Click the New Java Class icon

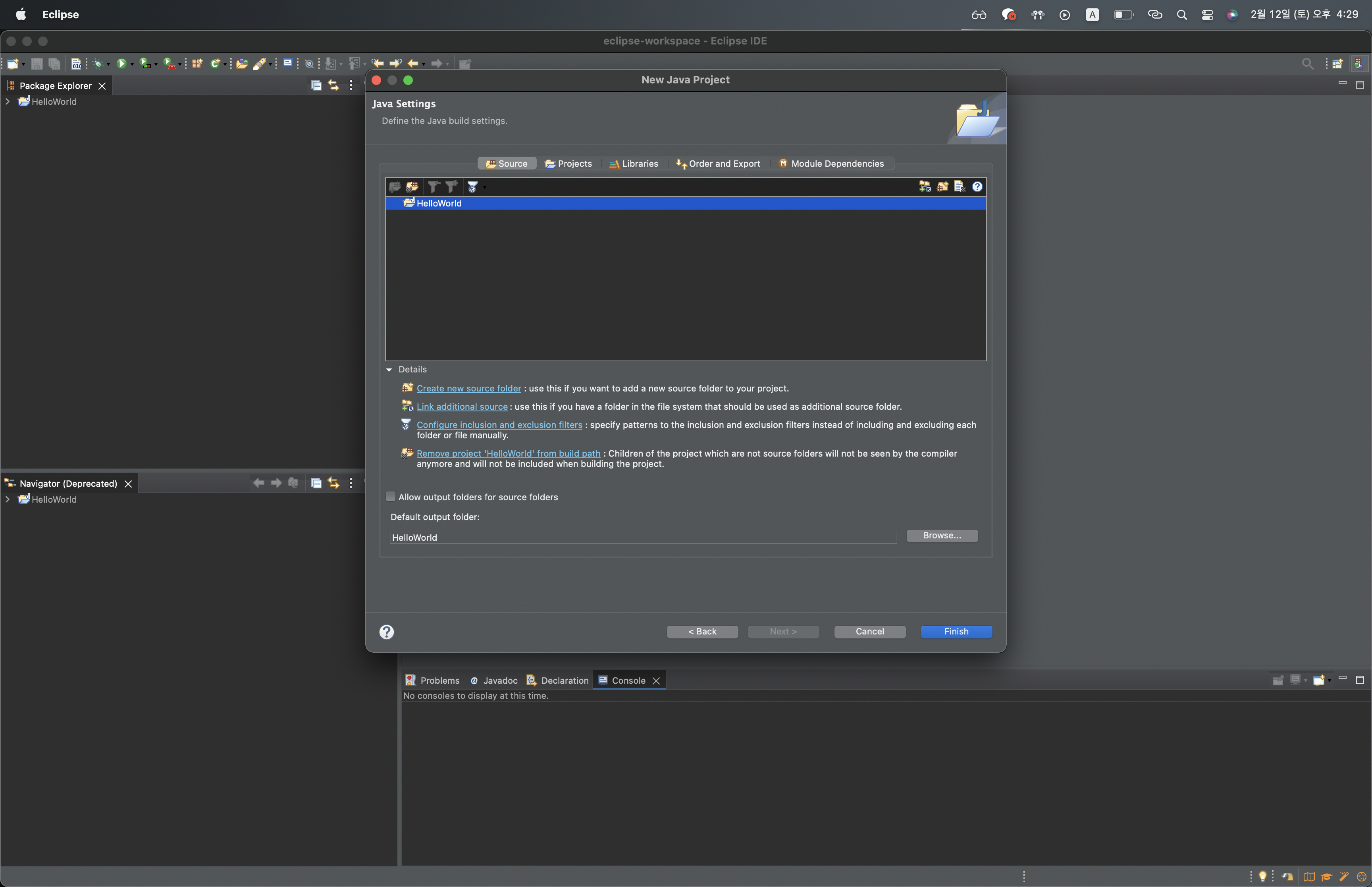tap(215, 64)
